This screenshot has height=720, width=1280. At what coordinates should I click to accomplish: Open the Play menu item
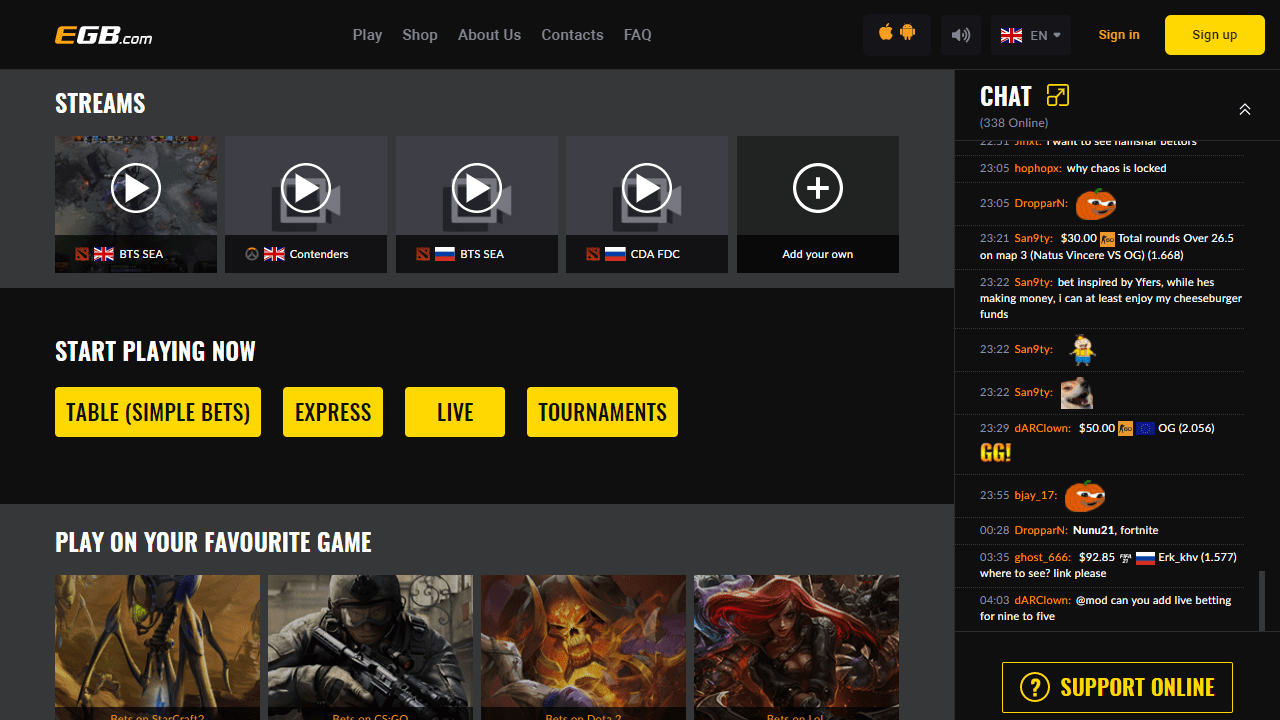367,35
